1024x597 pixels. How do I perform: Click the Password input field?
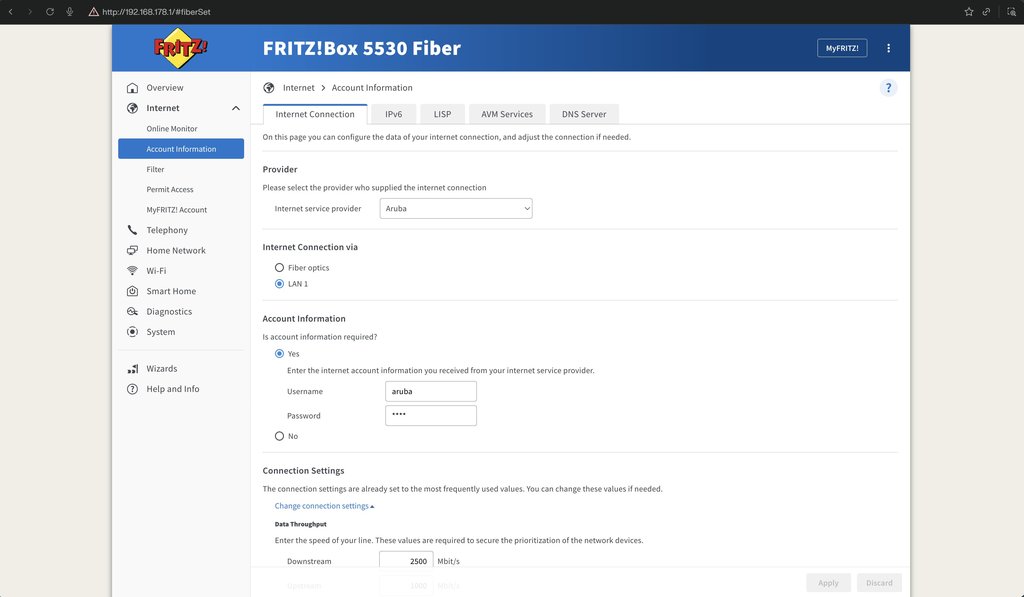pos(430,415)
